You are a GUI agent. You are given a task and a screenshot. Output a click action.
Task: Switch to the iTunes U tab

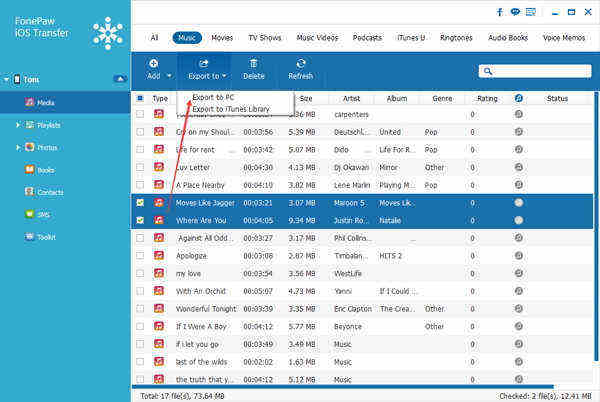click(x=411, y=37)
